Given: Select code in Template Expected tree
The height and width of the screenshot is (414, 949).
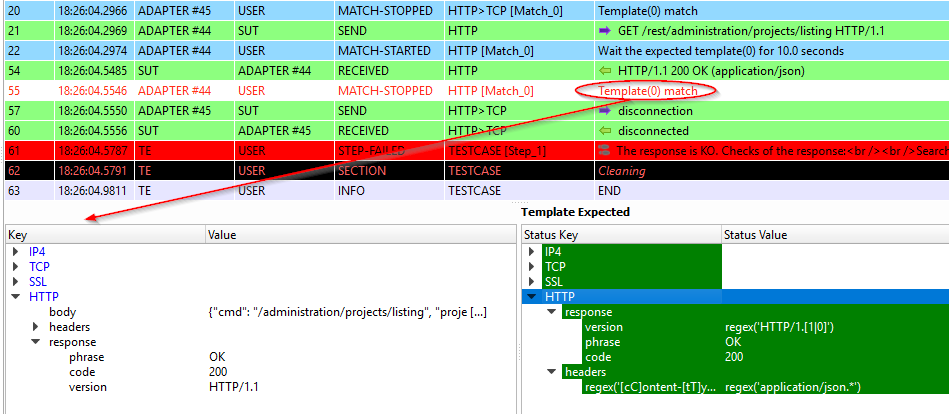Looking at the screenshot, I should (x=598, y=357).
